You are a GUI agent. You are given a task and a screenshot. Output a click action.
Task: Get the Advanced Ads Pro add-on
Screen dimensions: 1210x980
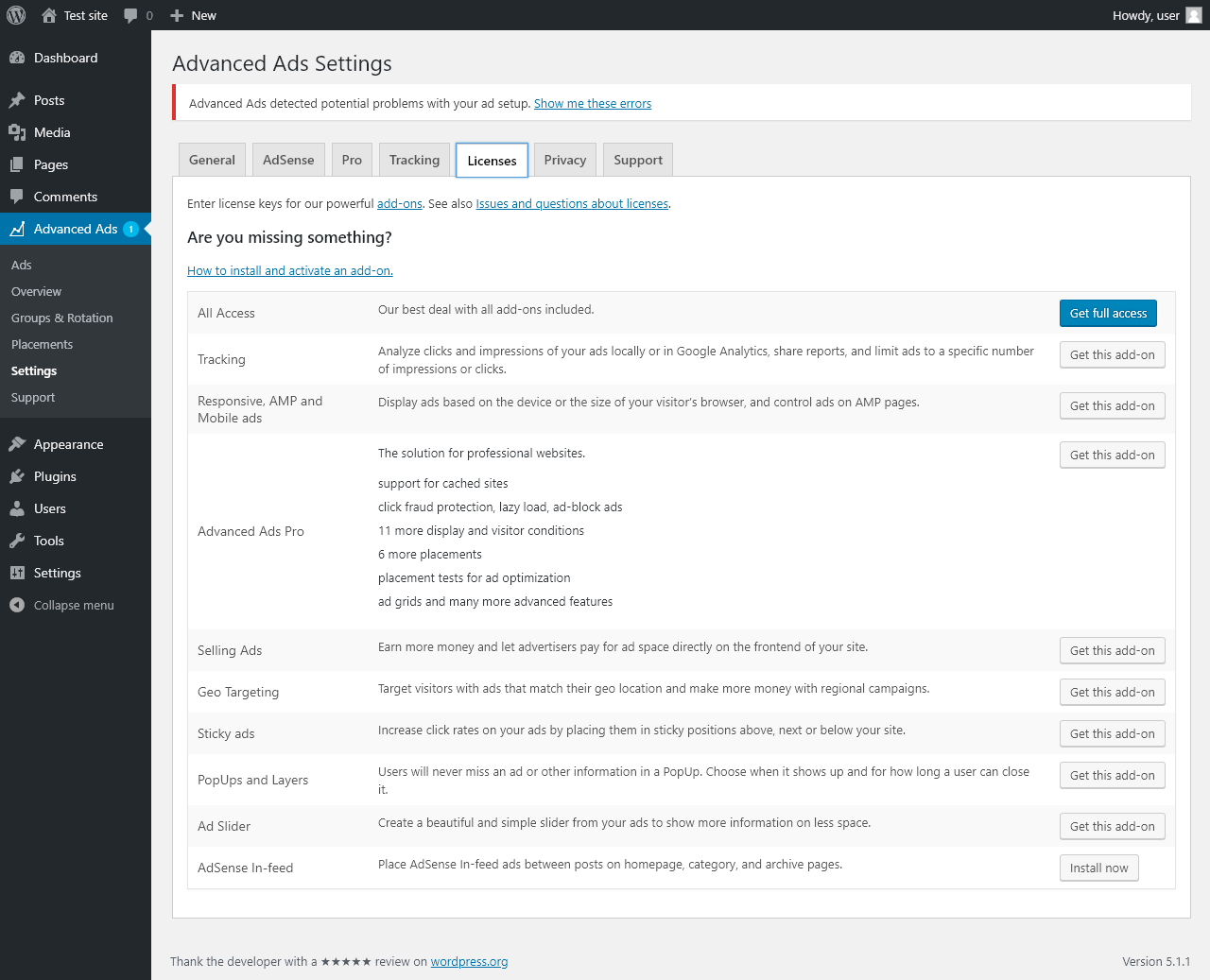click(1112, 455)
